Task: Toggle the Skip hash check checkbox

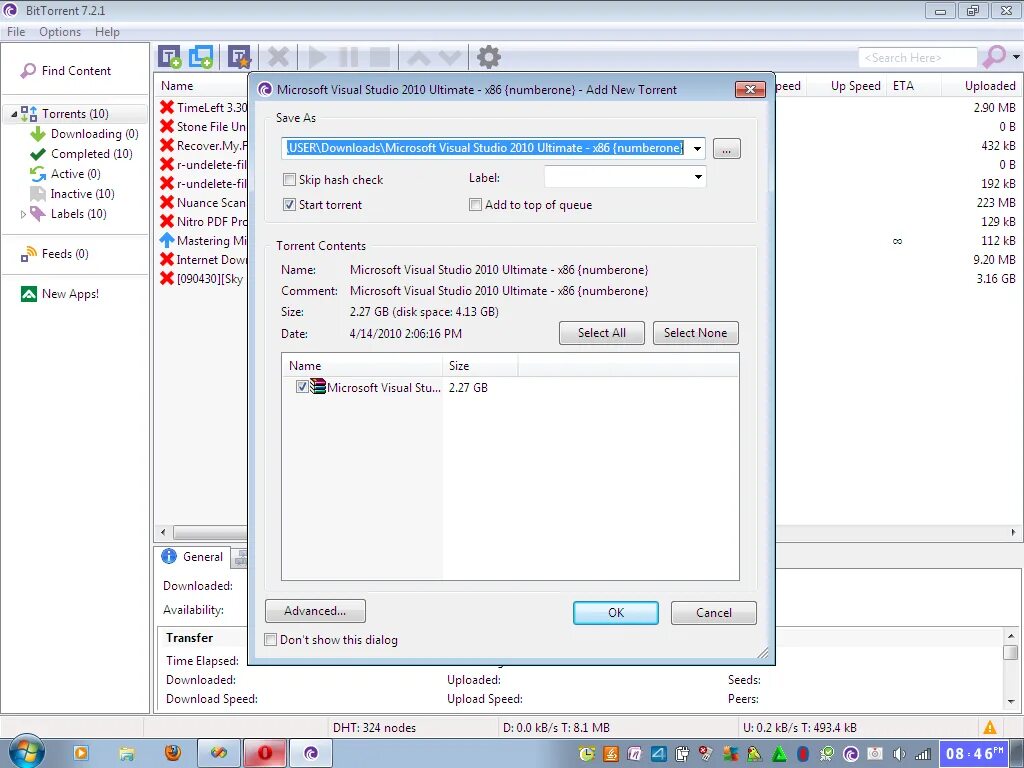Action: pyautogui.click(x=289, y=180)
